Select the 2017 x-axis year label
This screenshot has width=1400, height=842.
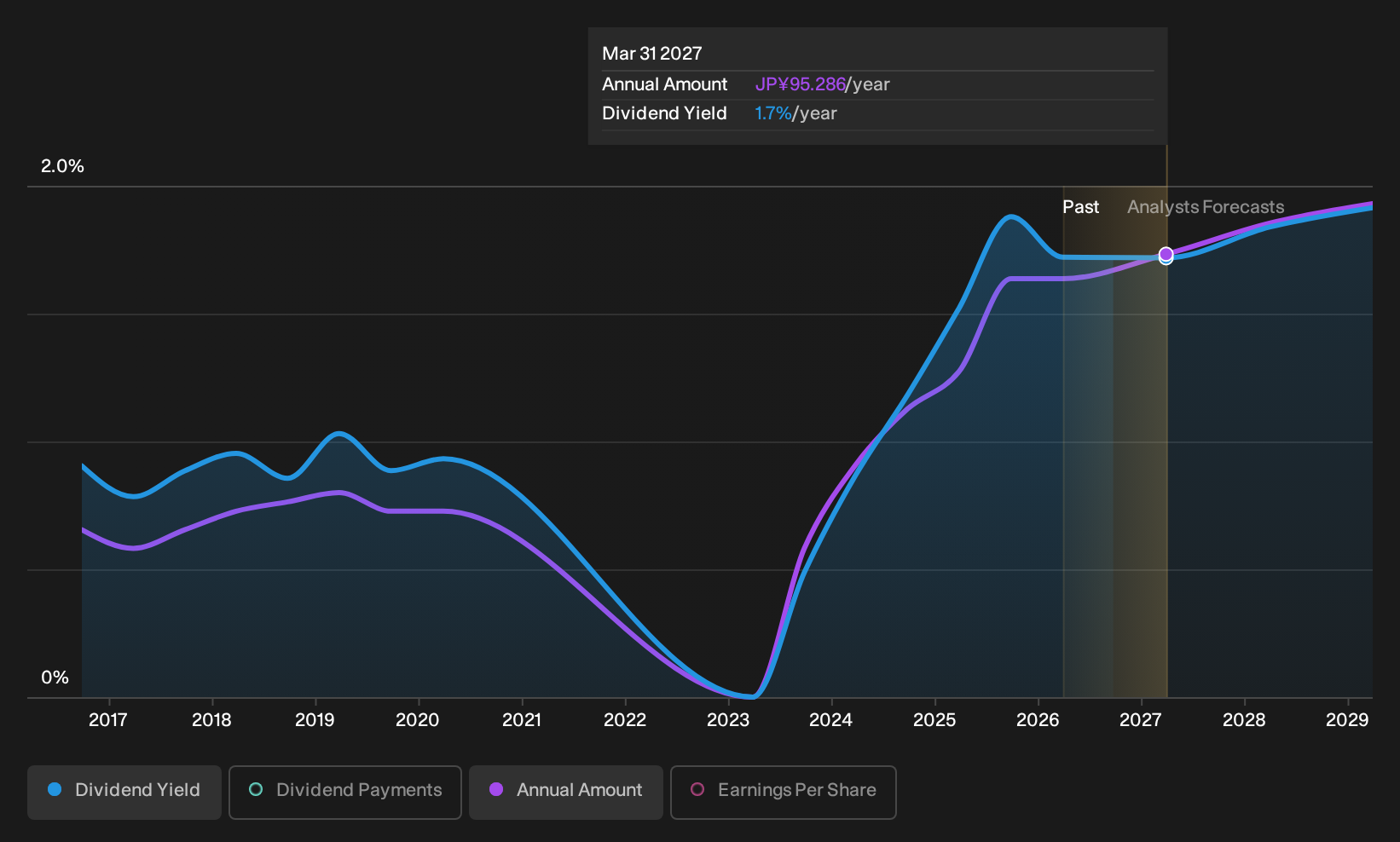coord(108,720)
